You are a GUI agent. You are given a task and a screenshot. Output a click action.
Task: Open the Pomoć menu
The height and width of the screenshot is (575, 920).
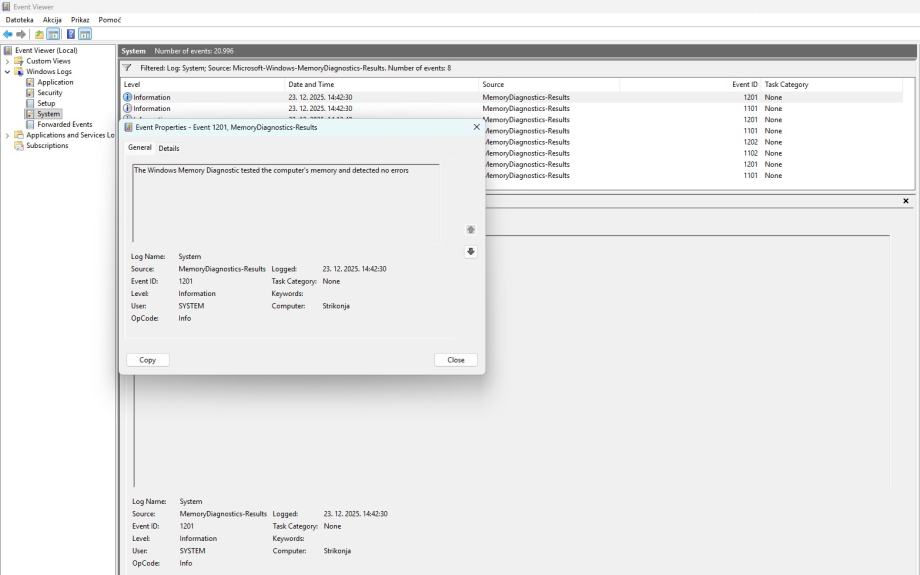click(x=110, y=20)
